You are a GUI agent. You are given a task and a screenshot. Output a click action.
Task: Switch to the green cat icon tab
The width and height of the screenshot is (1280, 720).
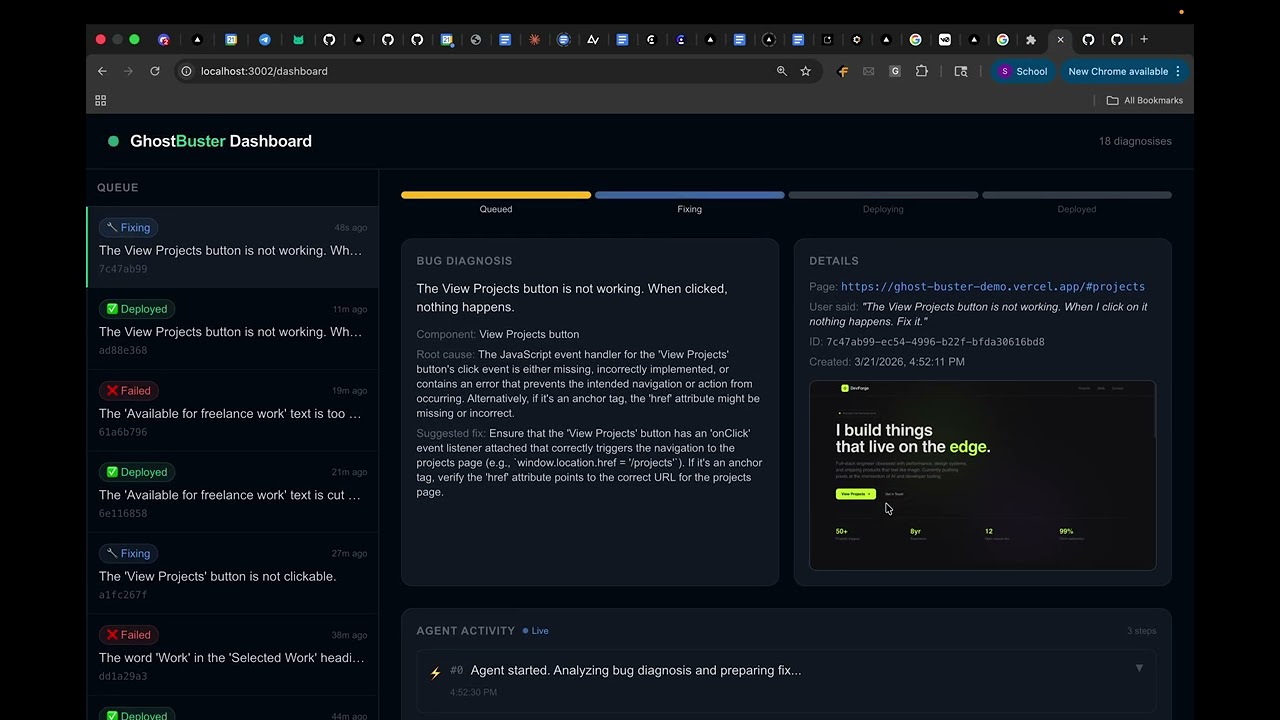pyautogui.click(x=298, y=40)
